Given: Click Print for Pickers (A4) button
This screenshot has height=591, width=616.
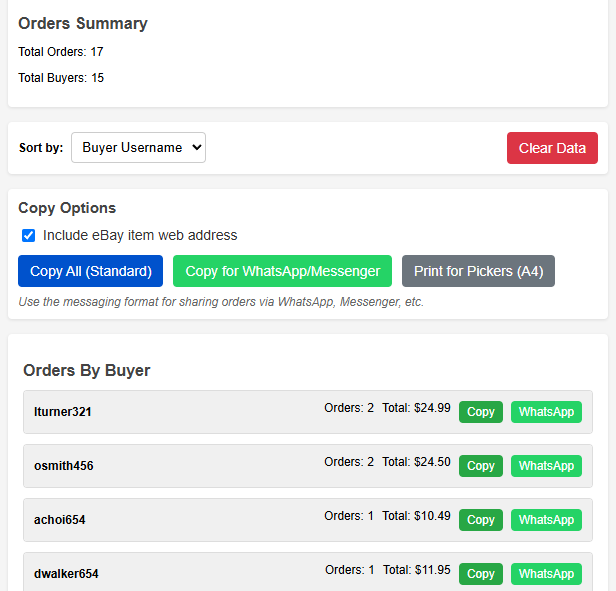Looking at the screenshot, I should point(478,271).
